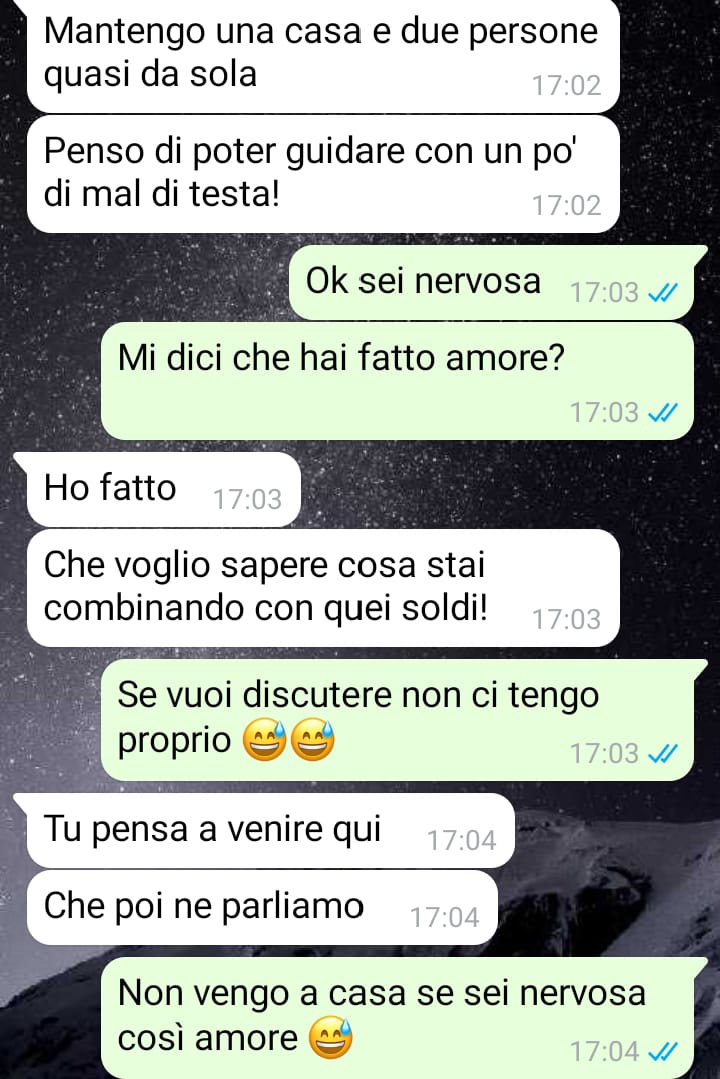
Task: Select 'Che voglio sapere cosa stai combinando' message
Action: [324, 588]
